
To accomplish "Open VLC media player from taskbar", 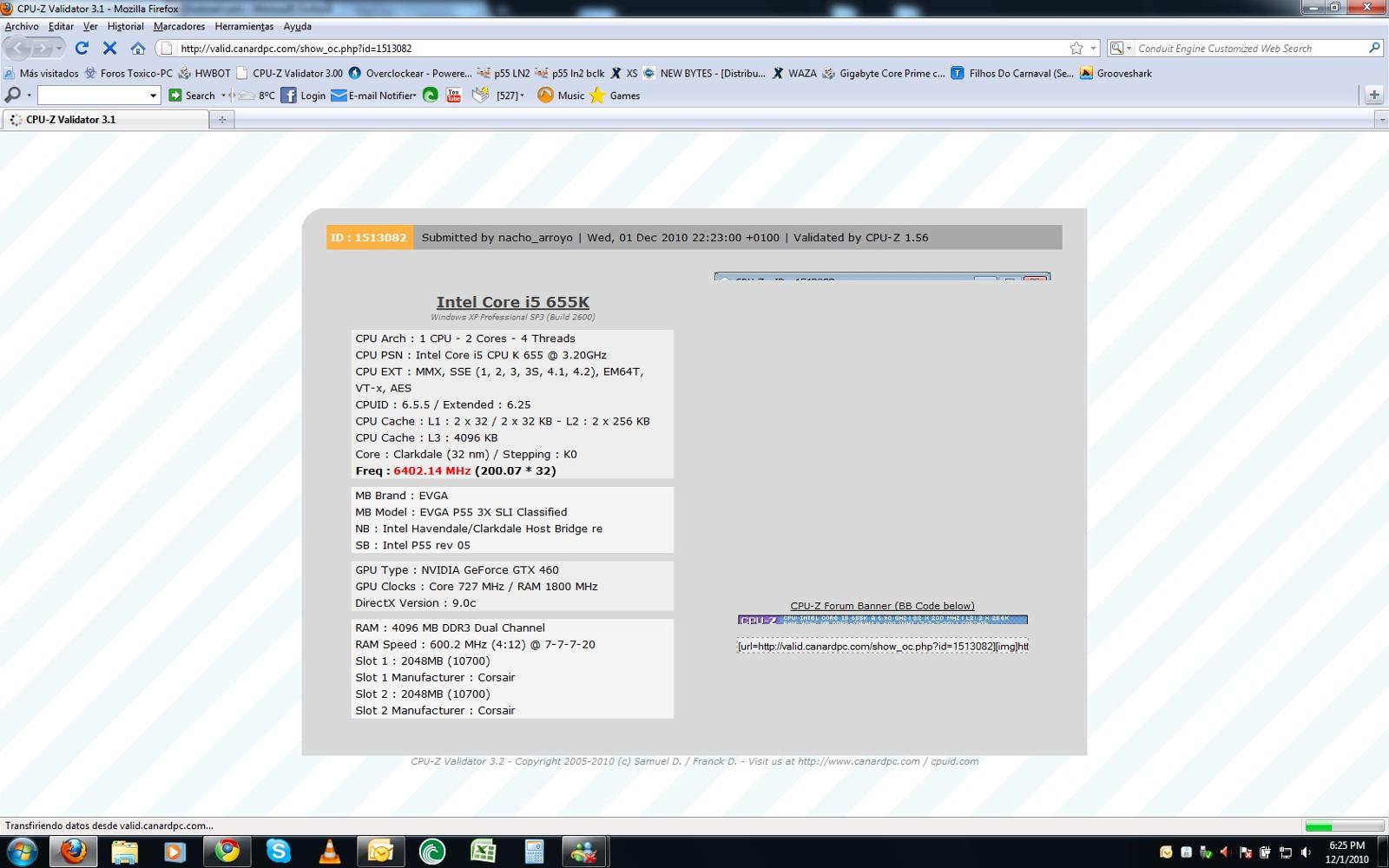I will click(330, 852).
